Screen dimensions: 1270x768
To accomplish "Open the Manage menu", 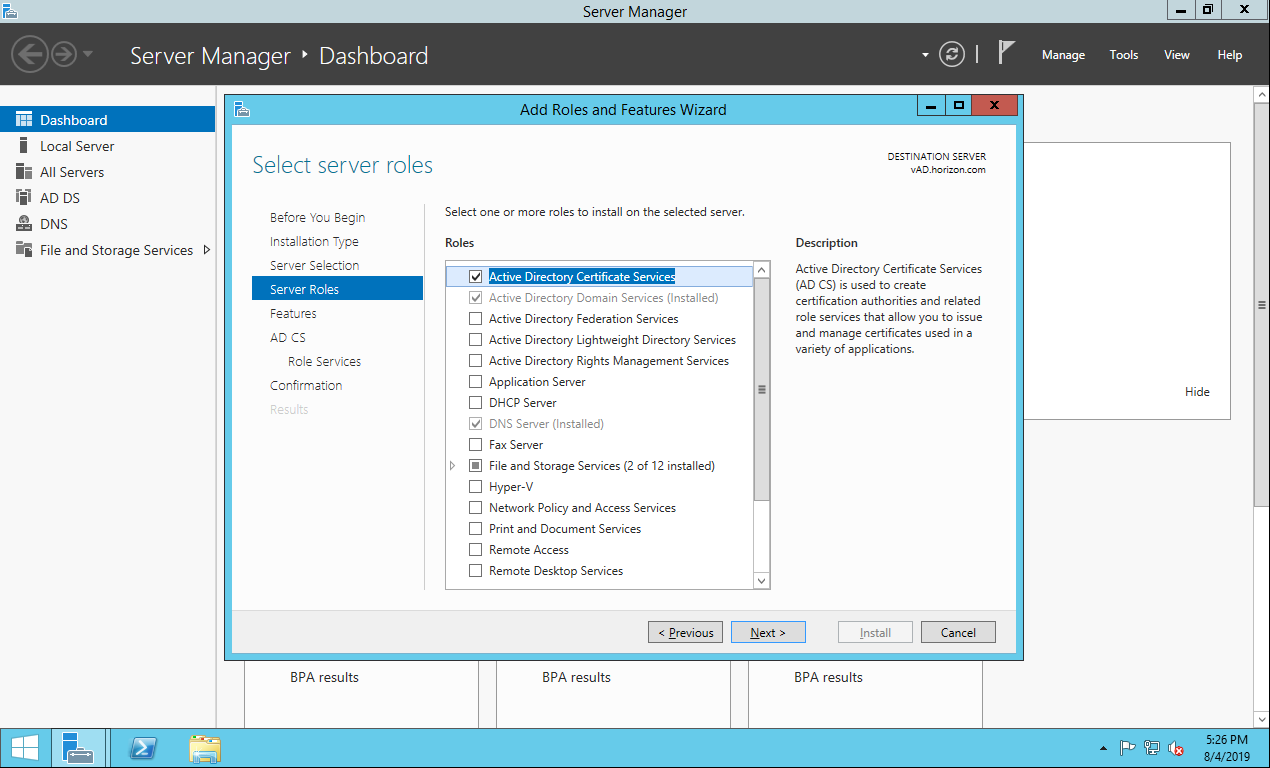I will coord(1063,55).
